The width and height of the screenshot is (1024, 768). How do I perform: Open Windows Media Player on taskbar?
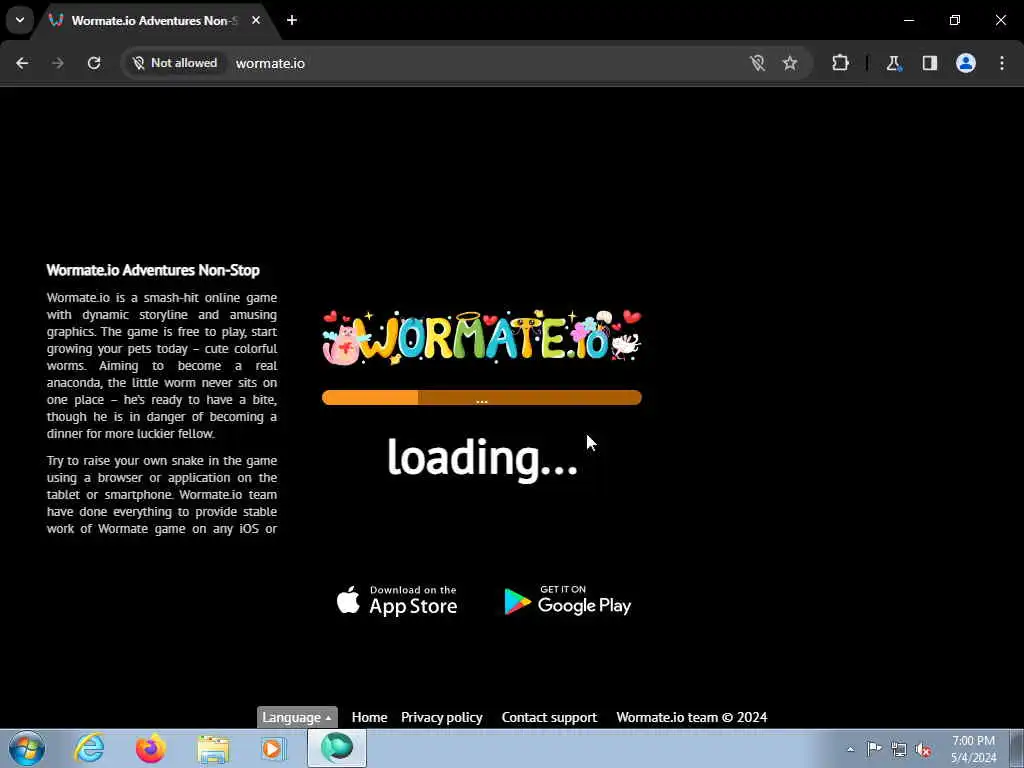(x=273, y=749)
